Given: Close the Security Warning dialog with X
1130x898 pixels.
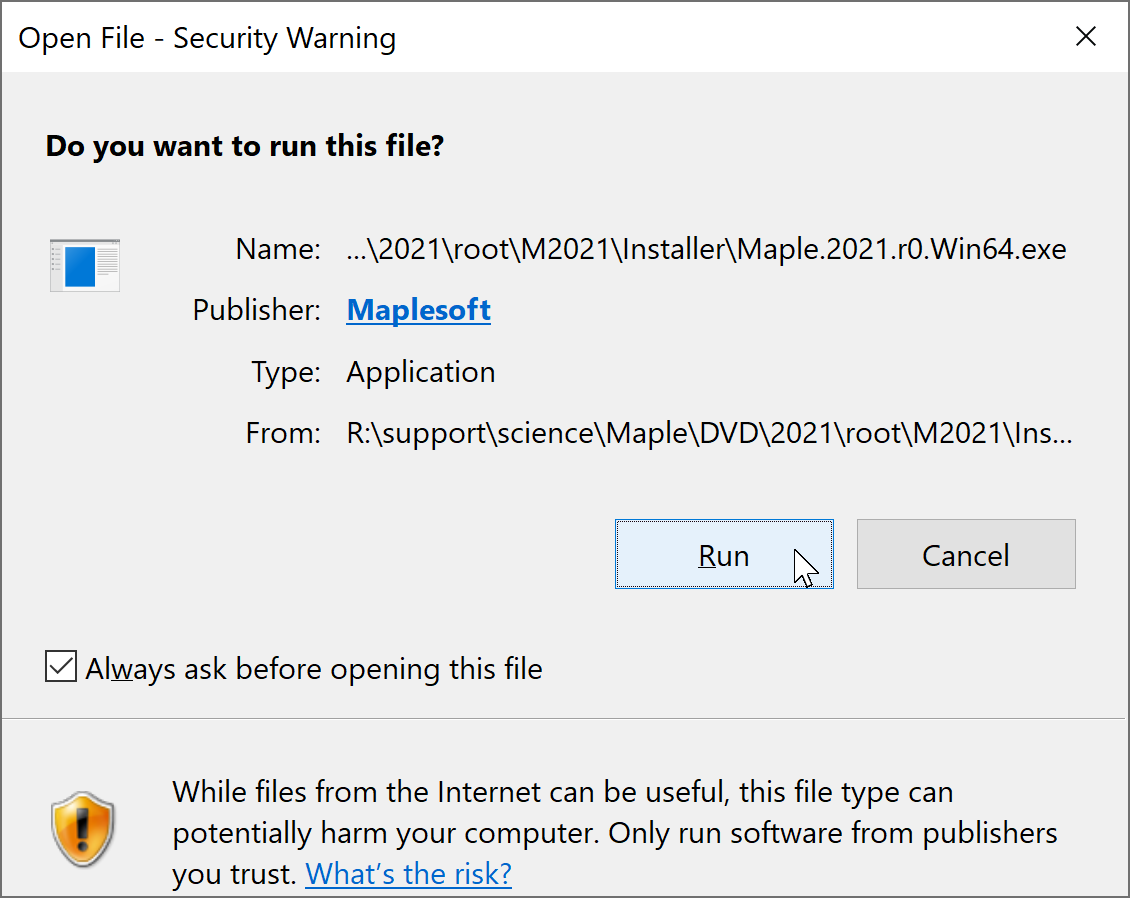Looking at the screenshot, I should coord(1085,38).
